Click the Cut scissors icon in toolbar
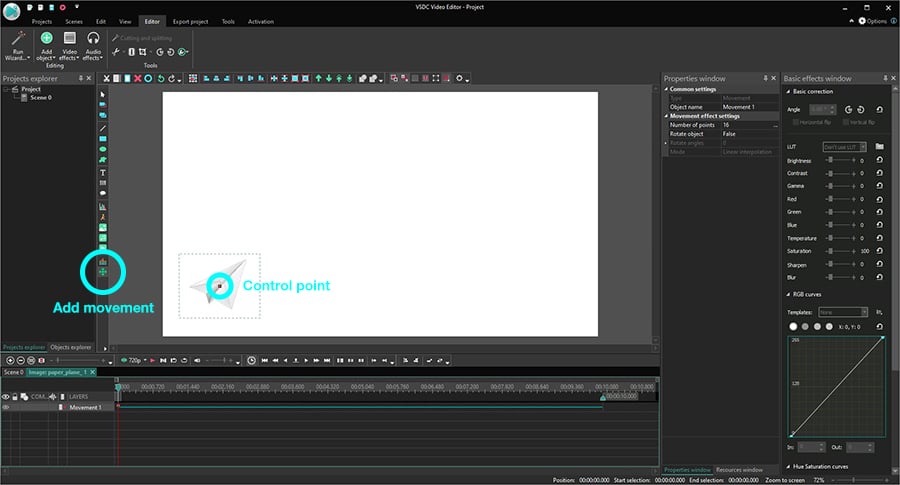Image resolution: width=900 pixels, height=485 pixels. 106,79
